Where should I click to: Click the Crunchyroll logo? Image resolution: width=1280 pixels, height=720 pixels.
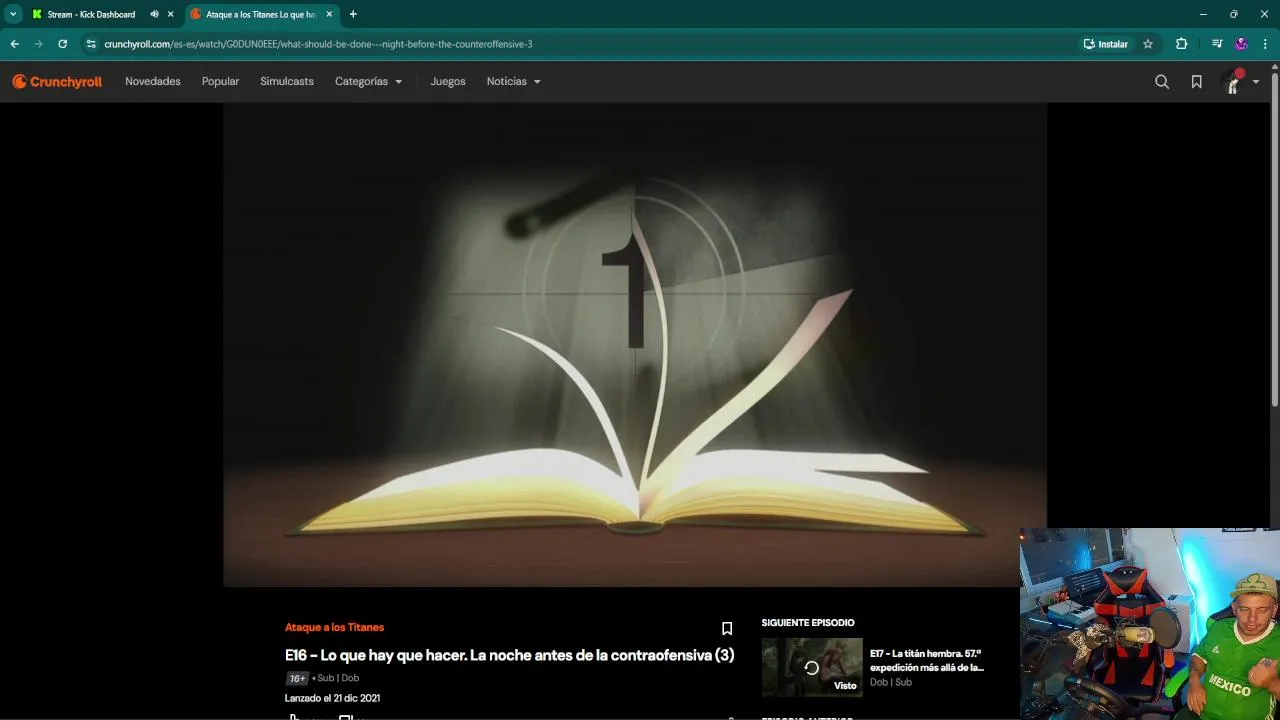pyautogui.click(x=57, y=82)
